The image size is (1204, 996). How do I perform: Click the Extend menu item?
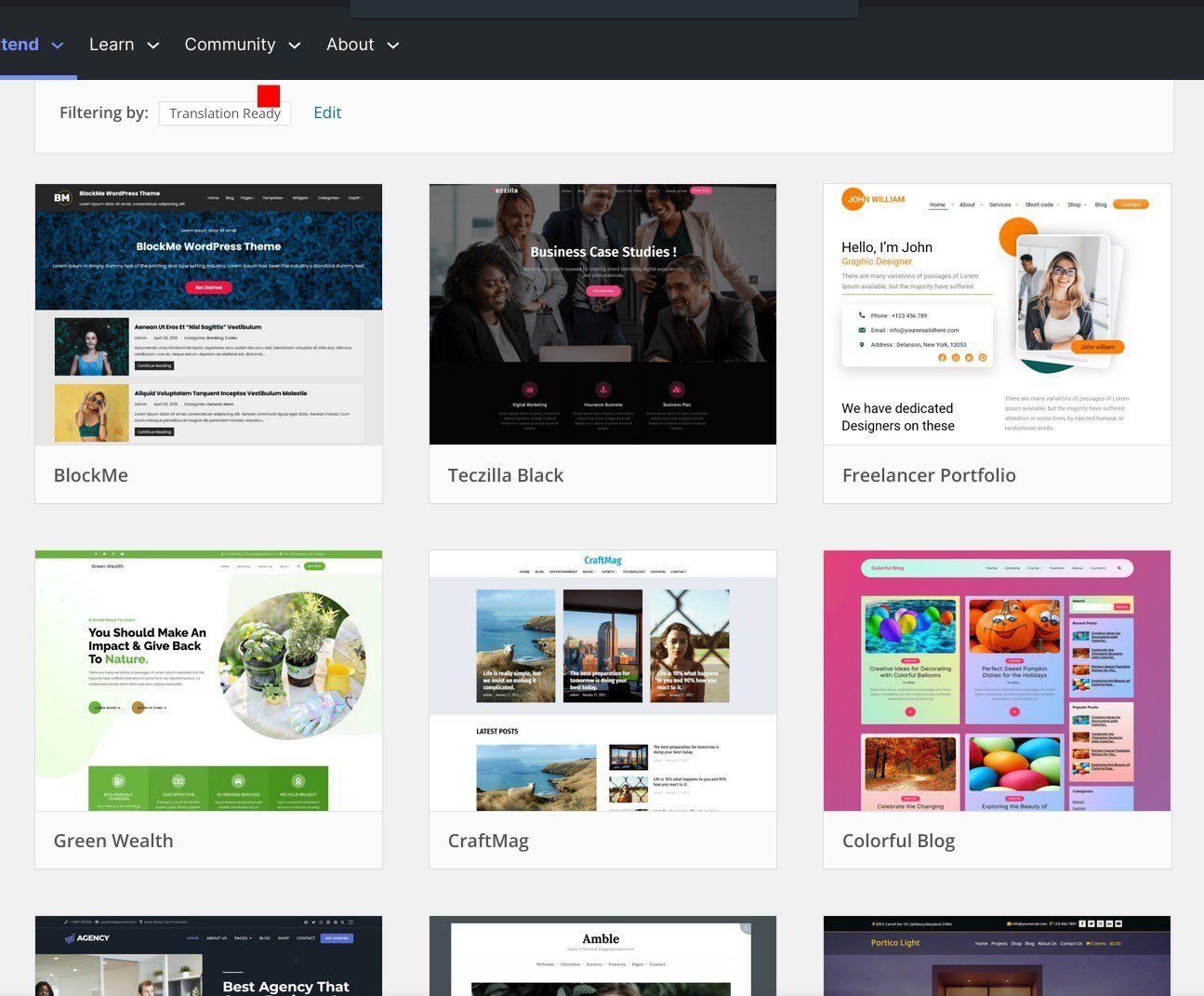[20, 45]
